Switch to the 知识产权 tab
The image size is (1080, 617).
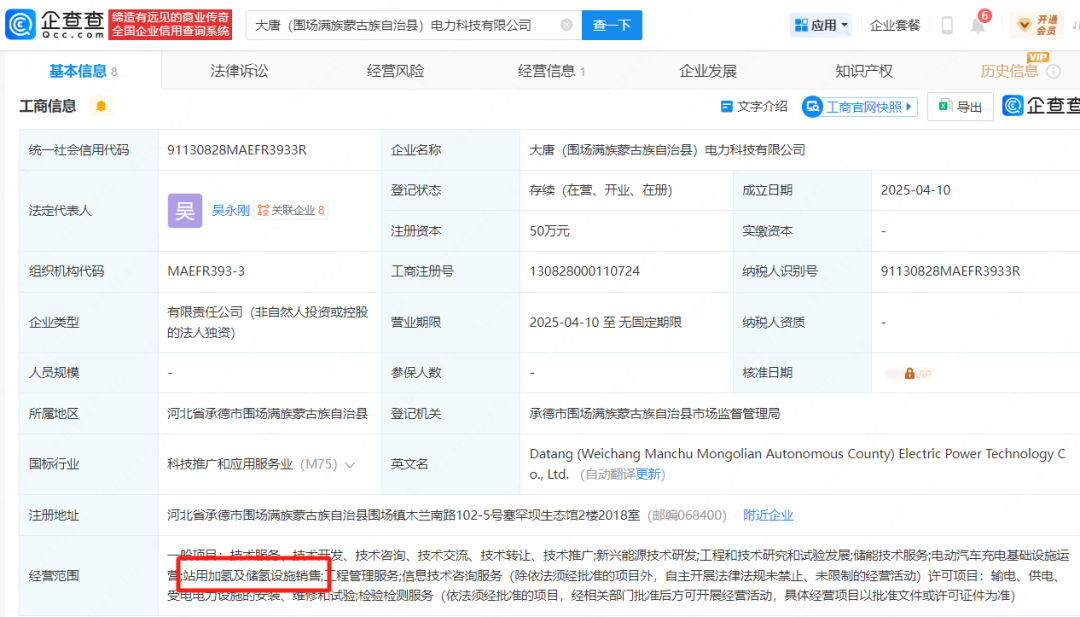864,71
